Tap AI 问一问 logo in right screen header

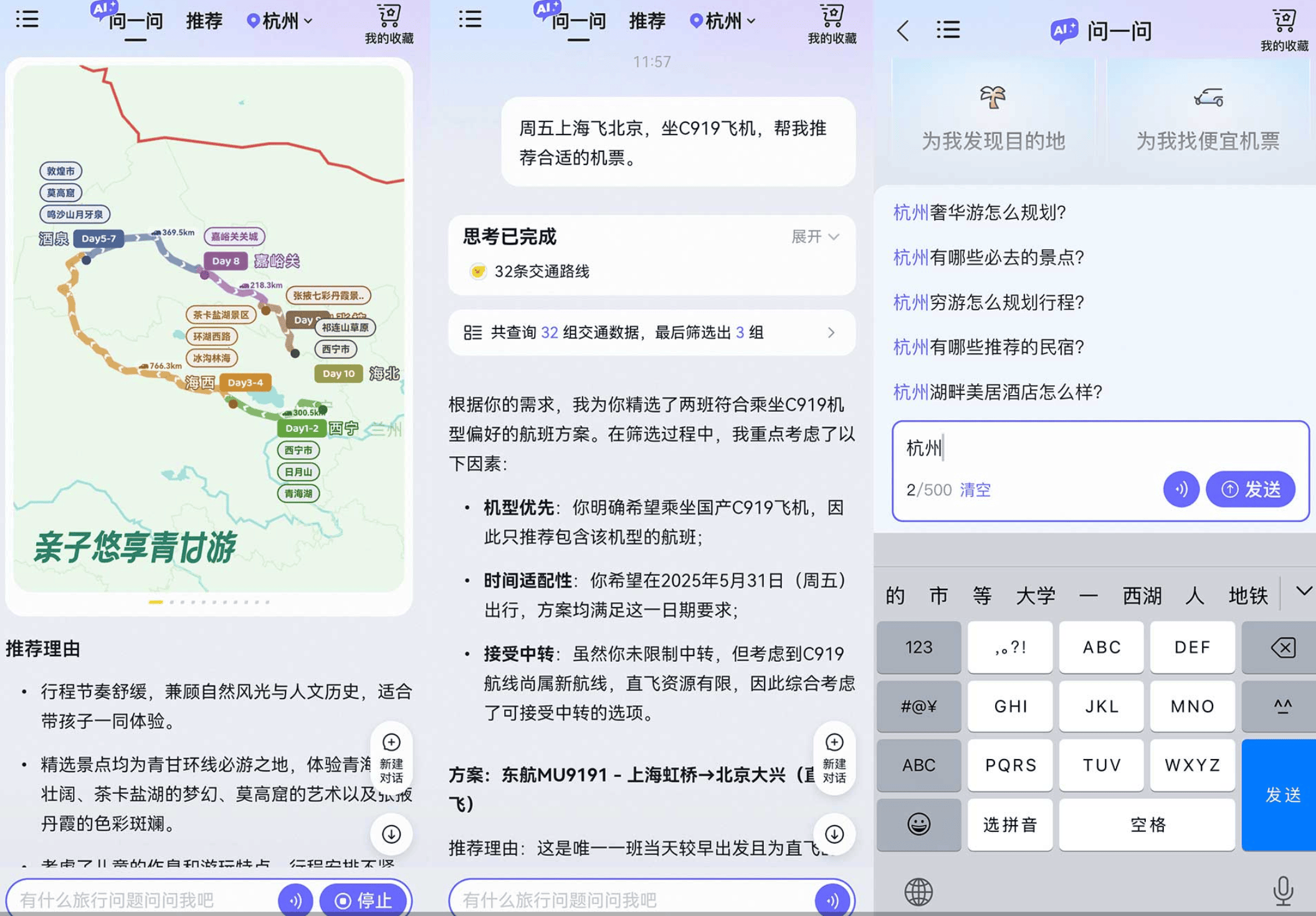pos(1101,30)
